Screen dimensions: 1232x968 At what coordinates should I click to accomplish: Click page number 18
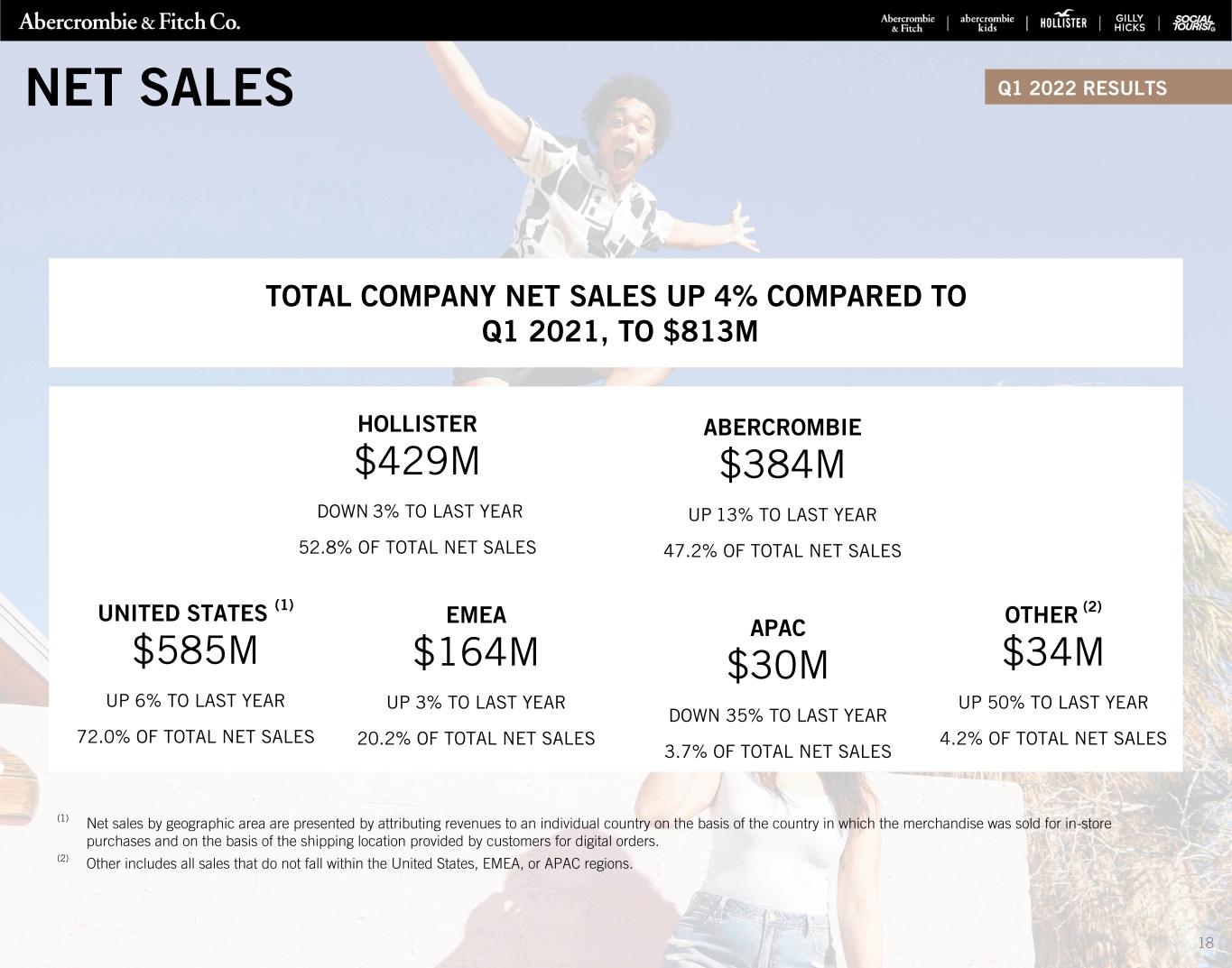[1206, 944]
